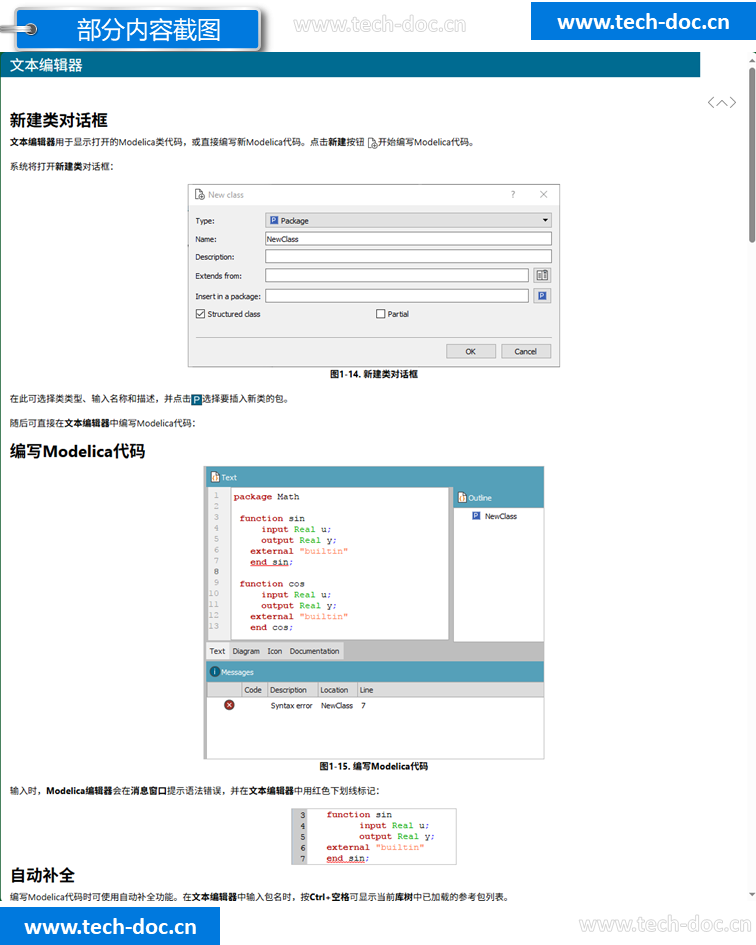Toggle the Structured class checkbox
The width and height of the screenshot is (756, 945).
(200, 314)
